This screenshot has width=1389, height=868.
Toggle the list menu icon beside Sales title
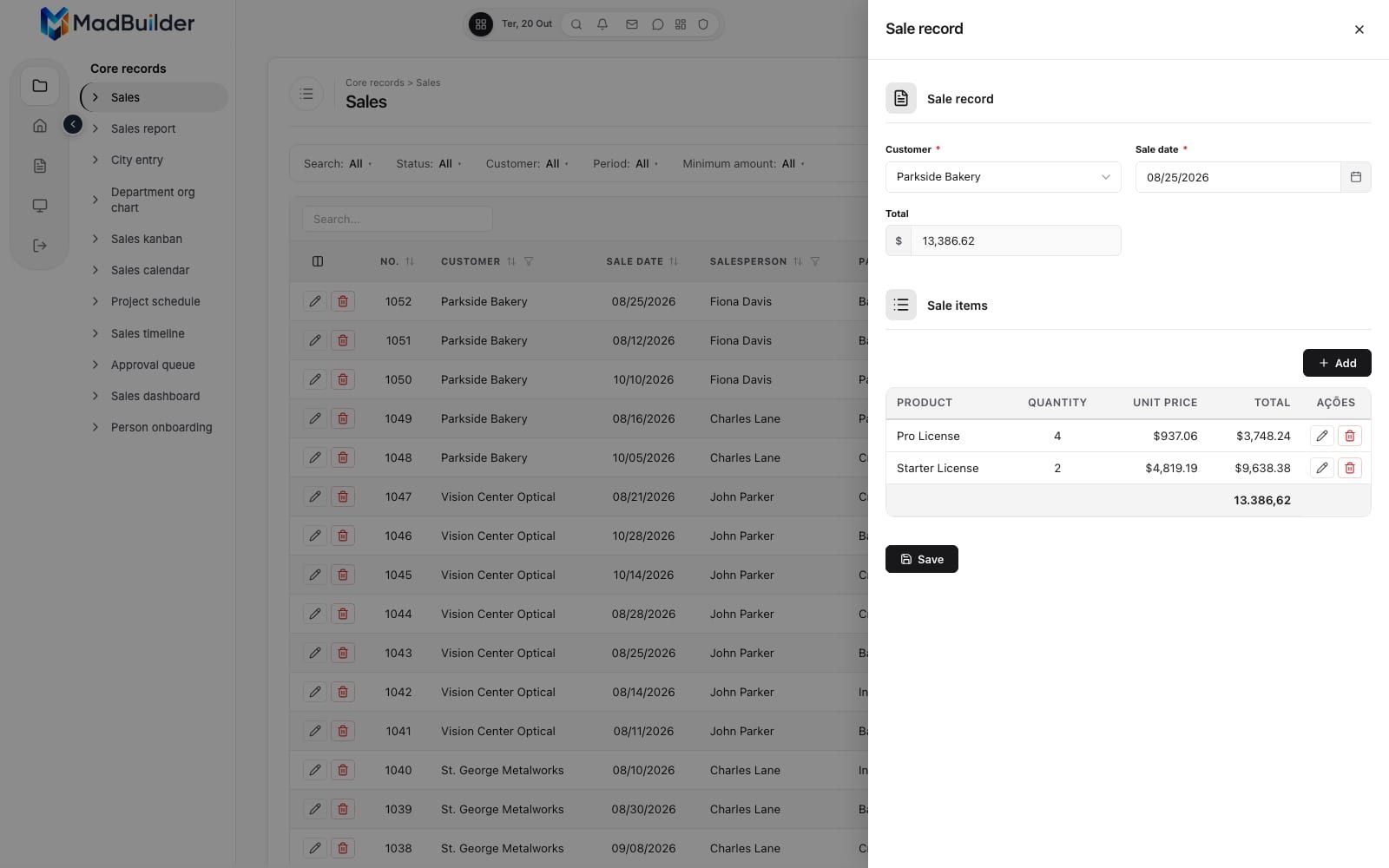point(306,94)
